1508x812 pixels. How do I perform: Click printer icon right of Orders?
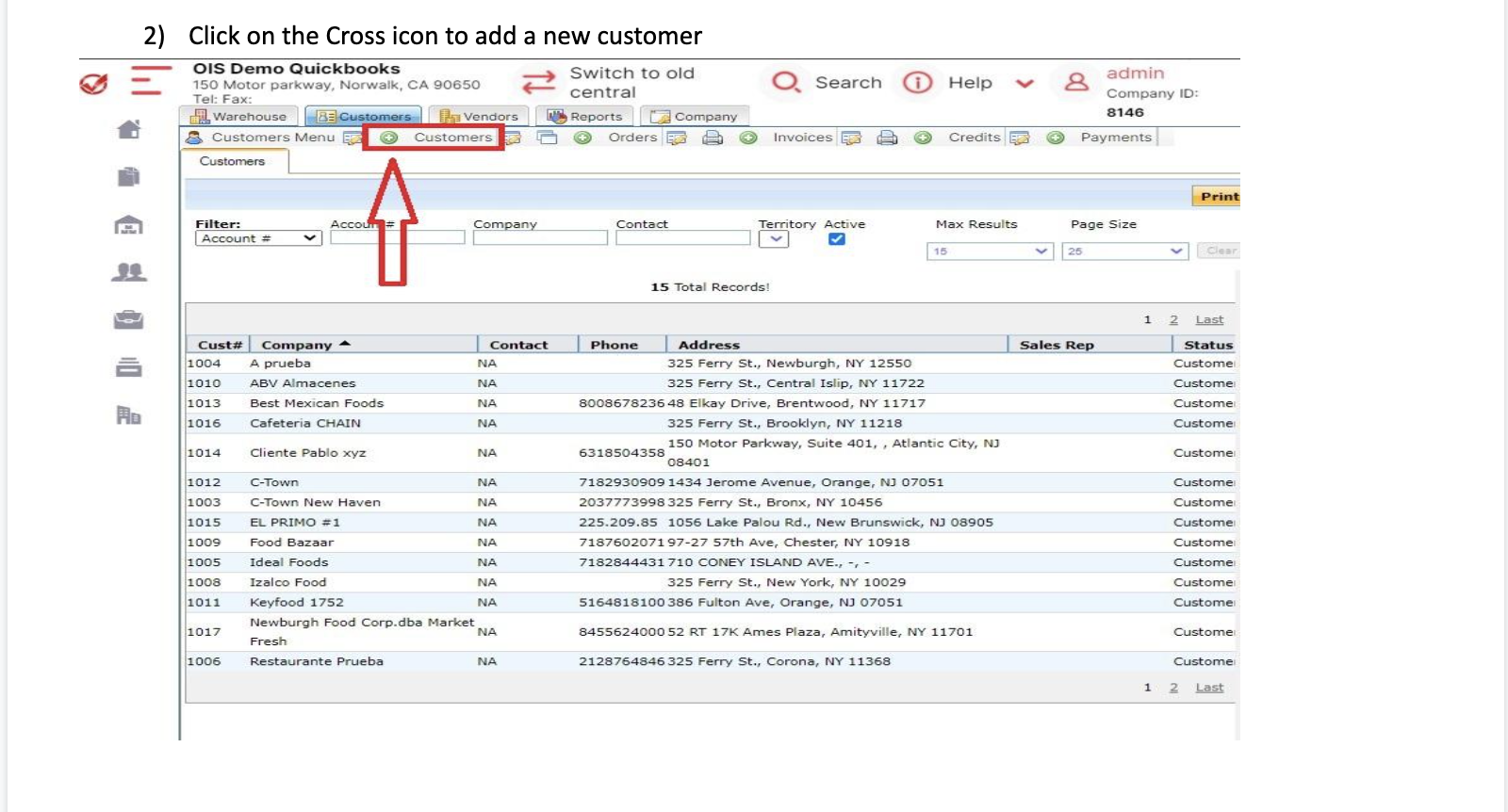click(x=713, y=138)
